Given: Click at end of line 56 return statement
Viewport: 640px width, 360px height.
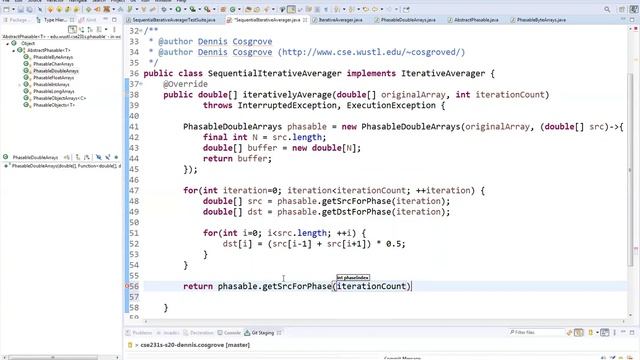Looking at the screenshot, I should (411, 287).
